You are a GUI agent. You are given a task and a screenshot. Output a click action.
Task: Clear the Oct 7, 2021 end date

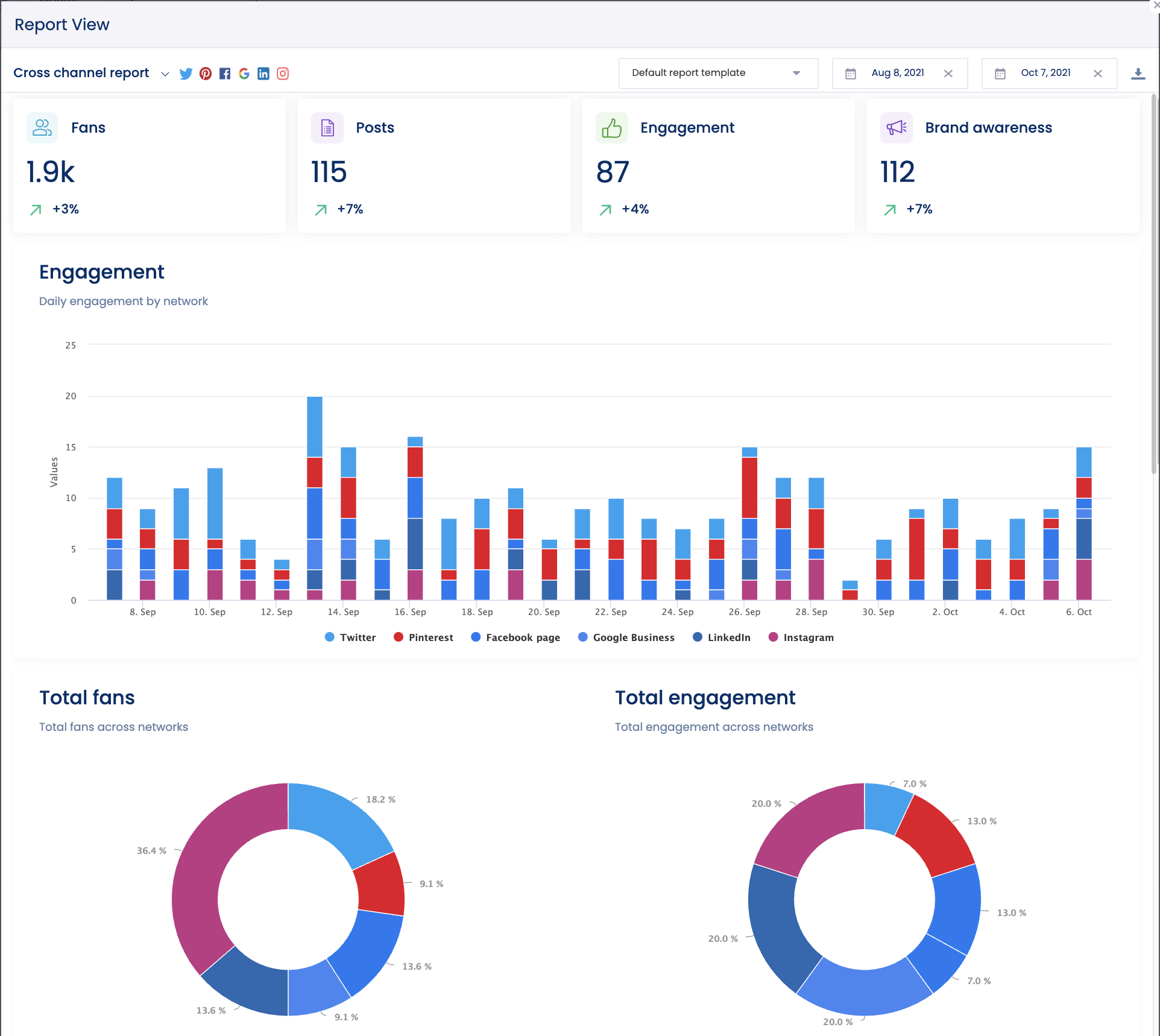coord(1097,73)
